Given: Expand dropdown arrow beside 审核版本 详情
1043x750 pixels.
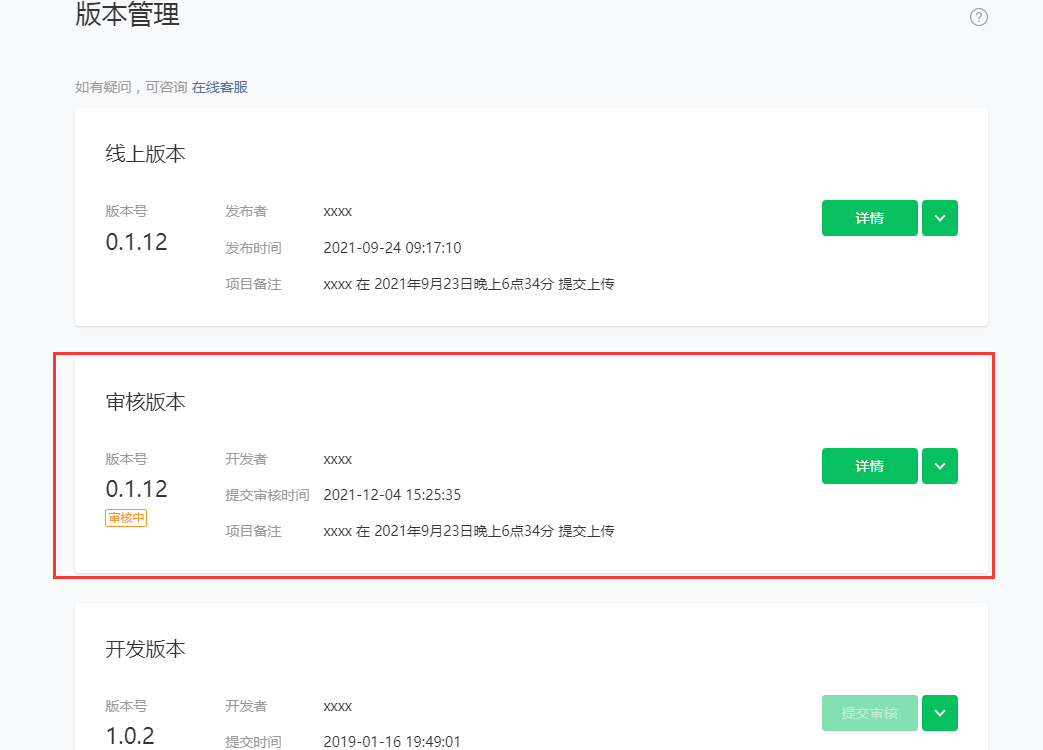Looking at the screenshot, I should [x=940, y=466].
